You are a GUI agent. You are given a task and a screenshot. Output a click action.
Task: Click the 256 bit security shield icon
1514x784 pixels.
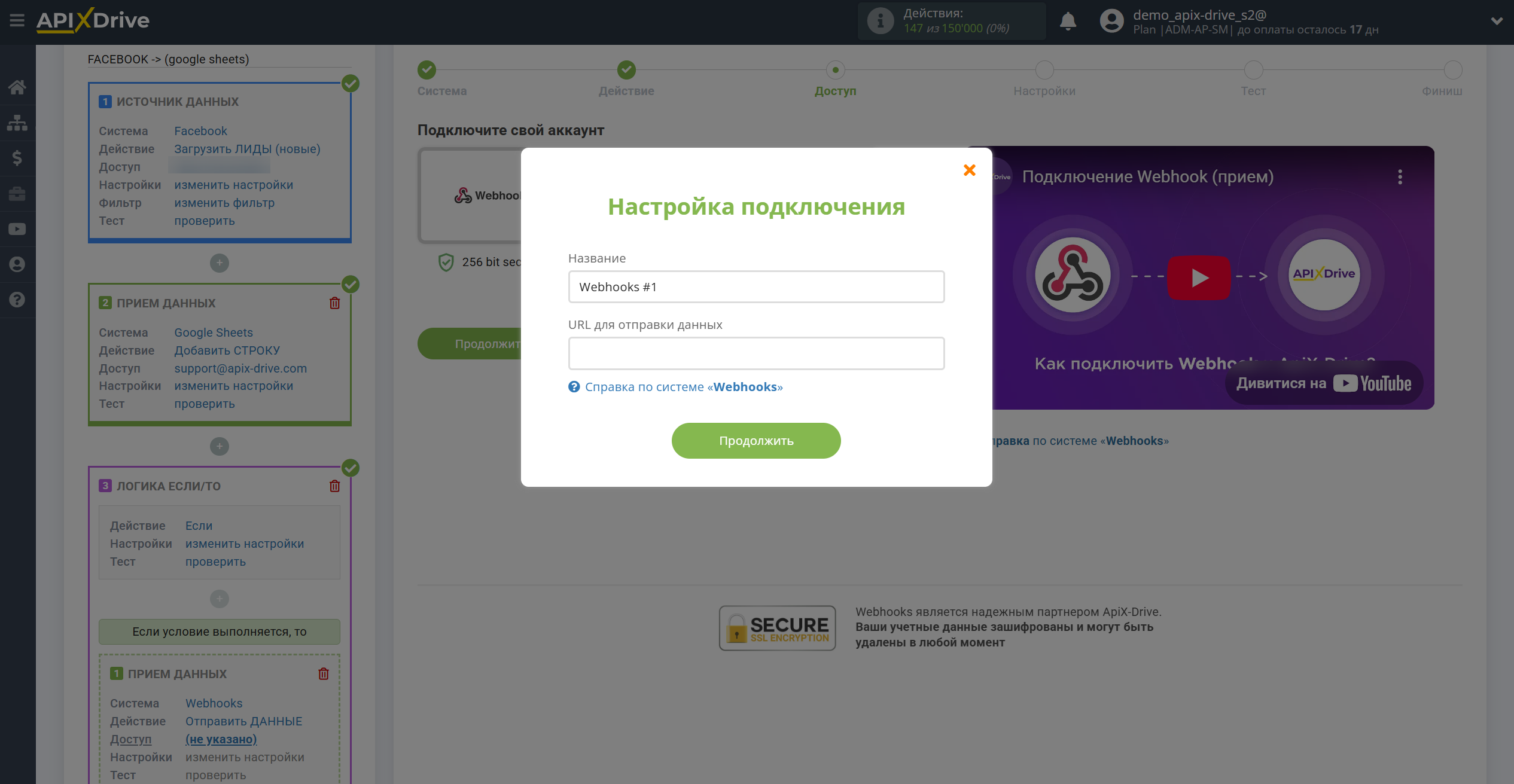pyautogui.click(x=446, y=262)
